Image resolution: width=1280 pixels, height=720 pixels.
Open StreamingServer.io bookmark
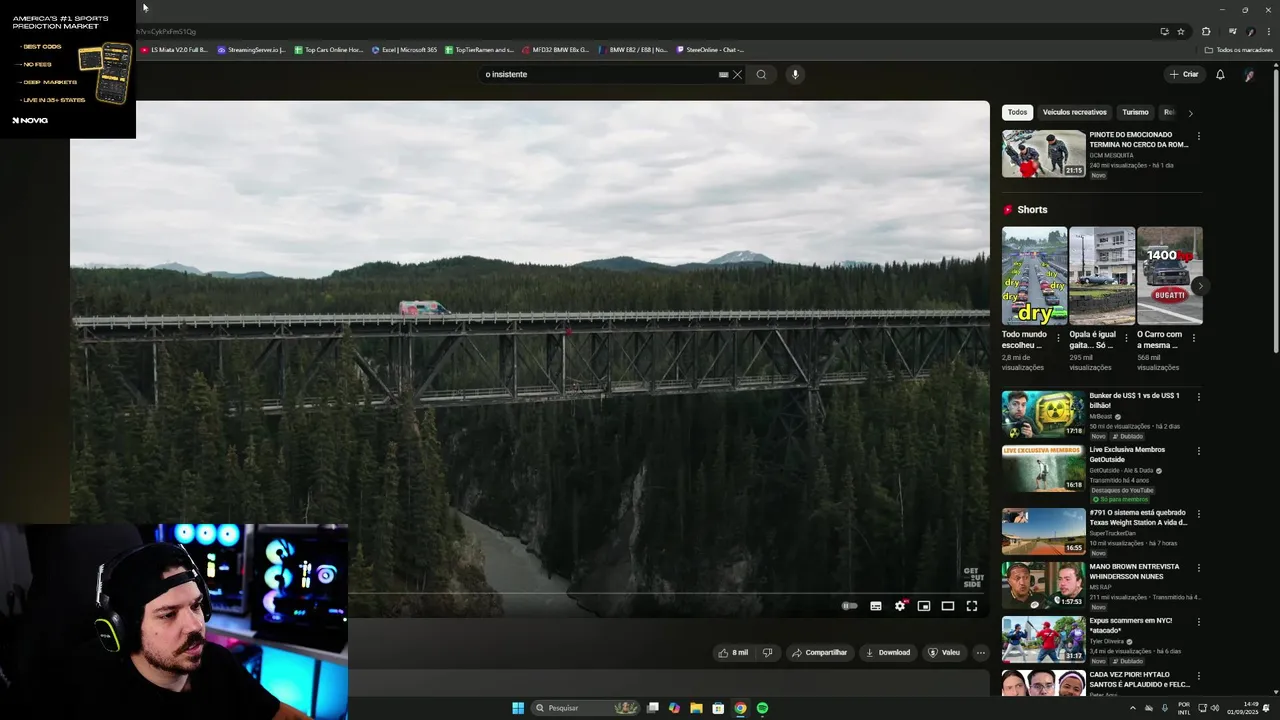251,49
